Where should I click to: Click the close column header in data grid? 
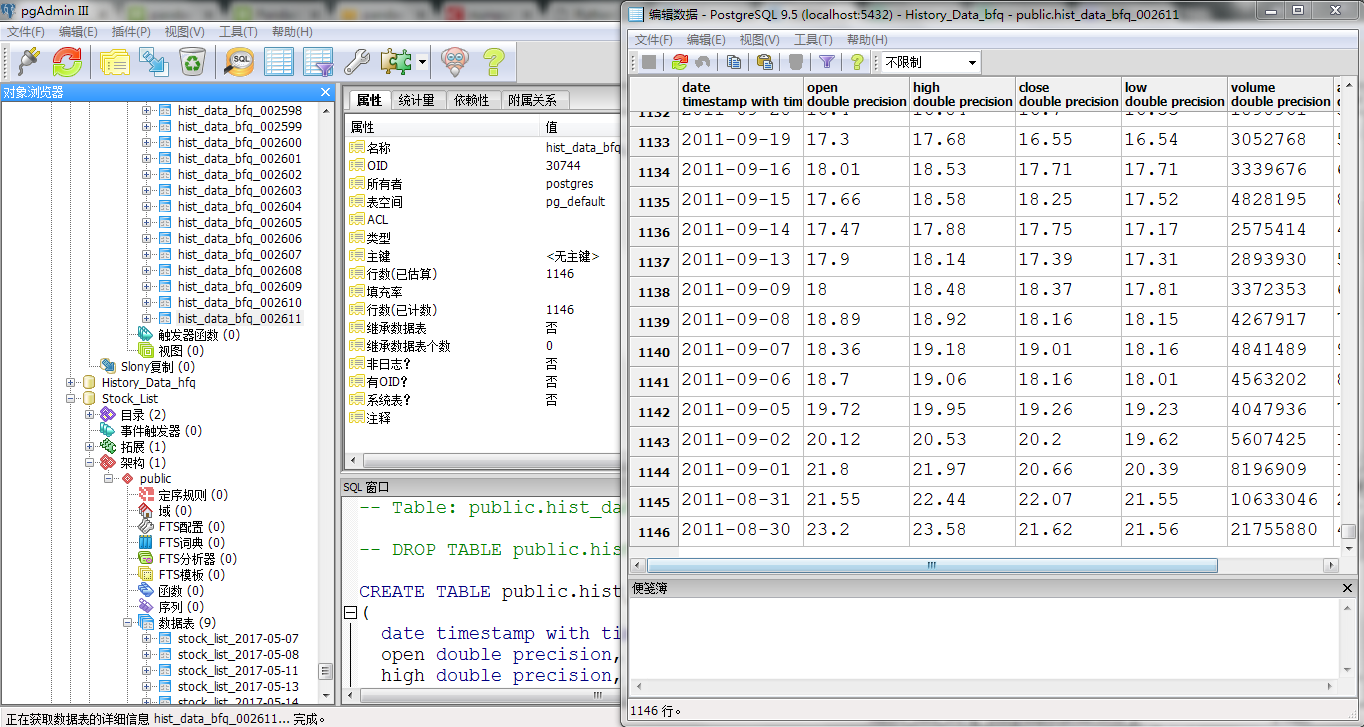1068,94
